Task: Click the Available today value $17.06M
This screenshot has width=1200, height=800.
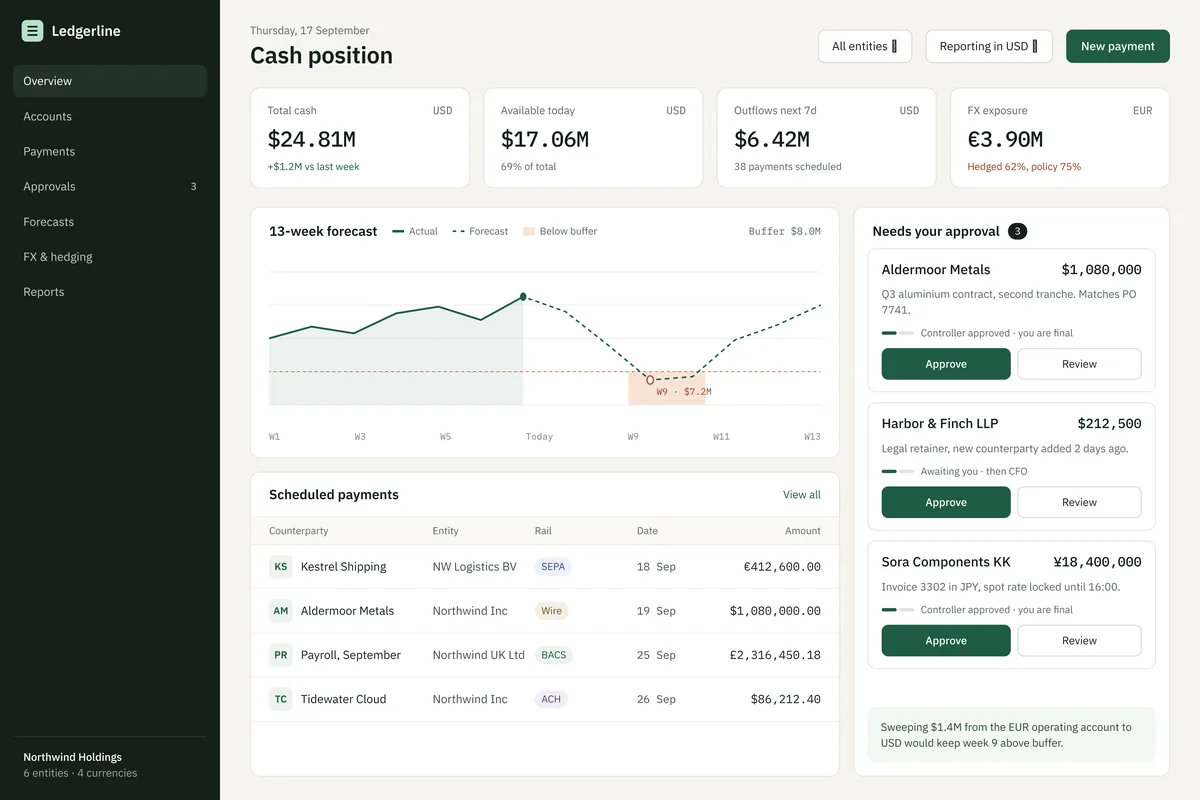Action: (x=545, y=139)
